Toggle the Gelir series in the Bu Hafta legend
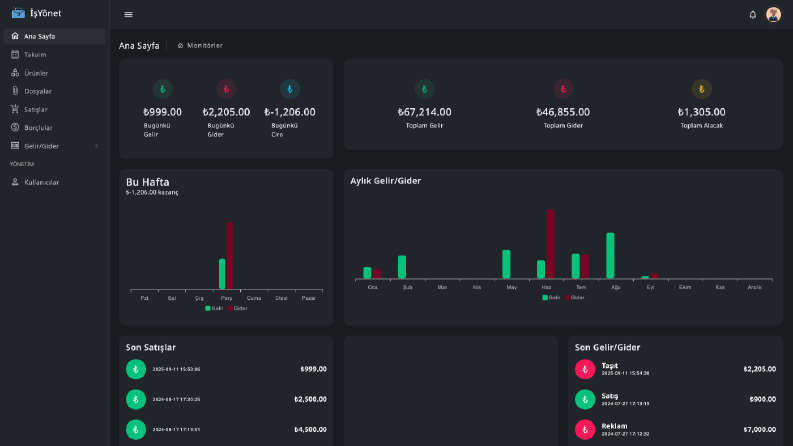The image size is (793, 446). pos(214,308)
